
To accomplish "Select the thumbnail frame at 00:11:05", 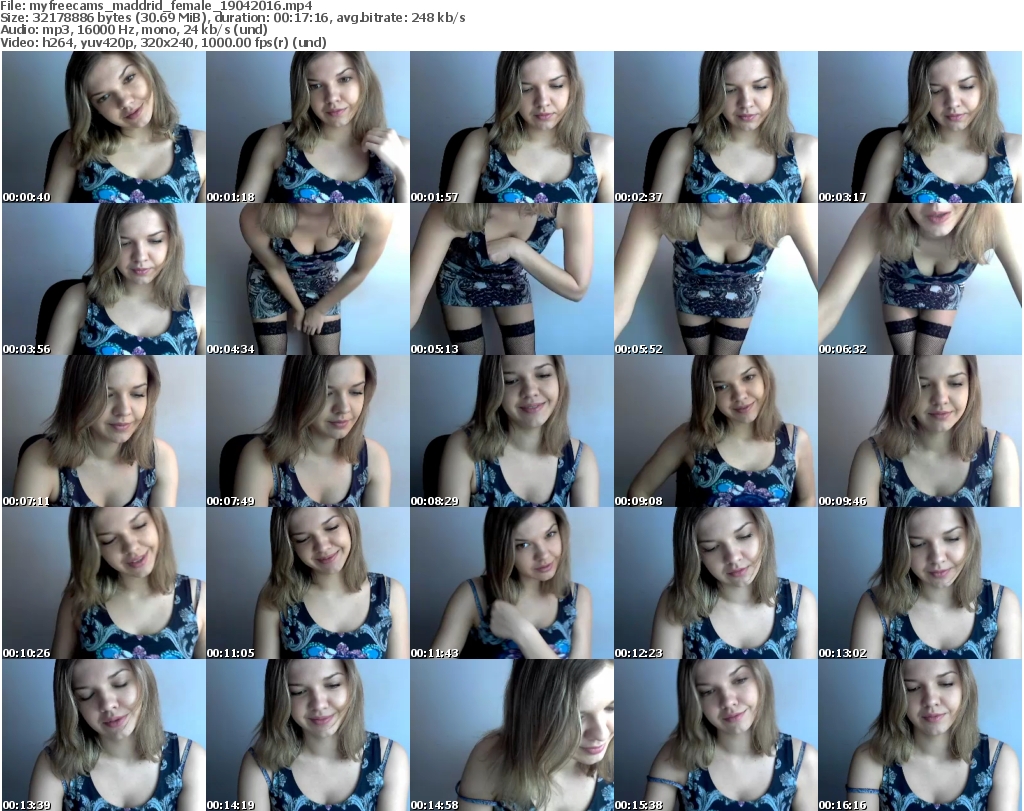I will [308, 583].
